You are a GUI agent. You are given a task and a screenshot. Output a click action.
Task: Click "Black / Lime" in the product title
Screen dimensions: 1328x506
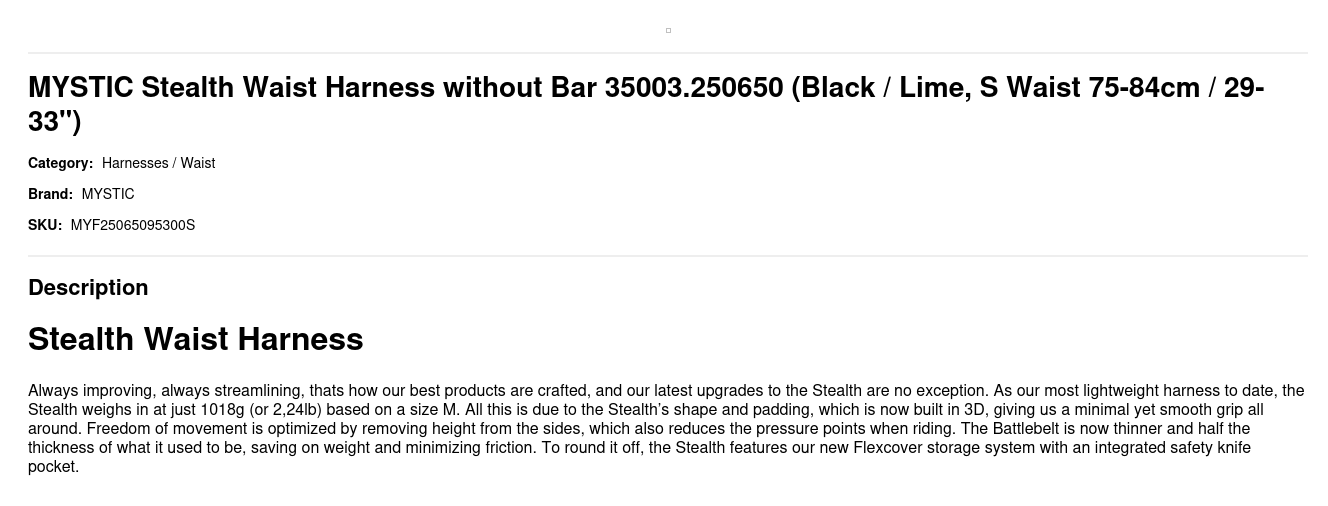[x=883, y=88]
